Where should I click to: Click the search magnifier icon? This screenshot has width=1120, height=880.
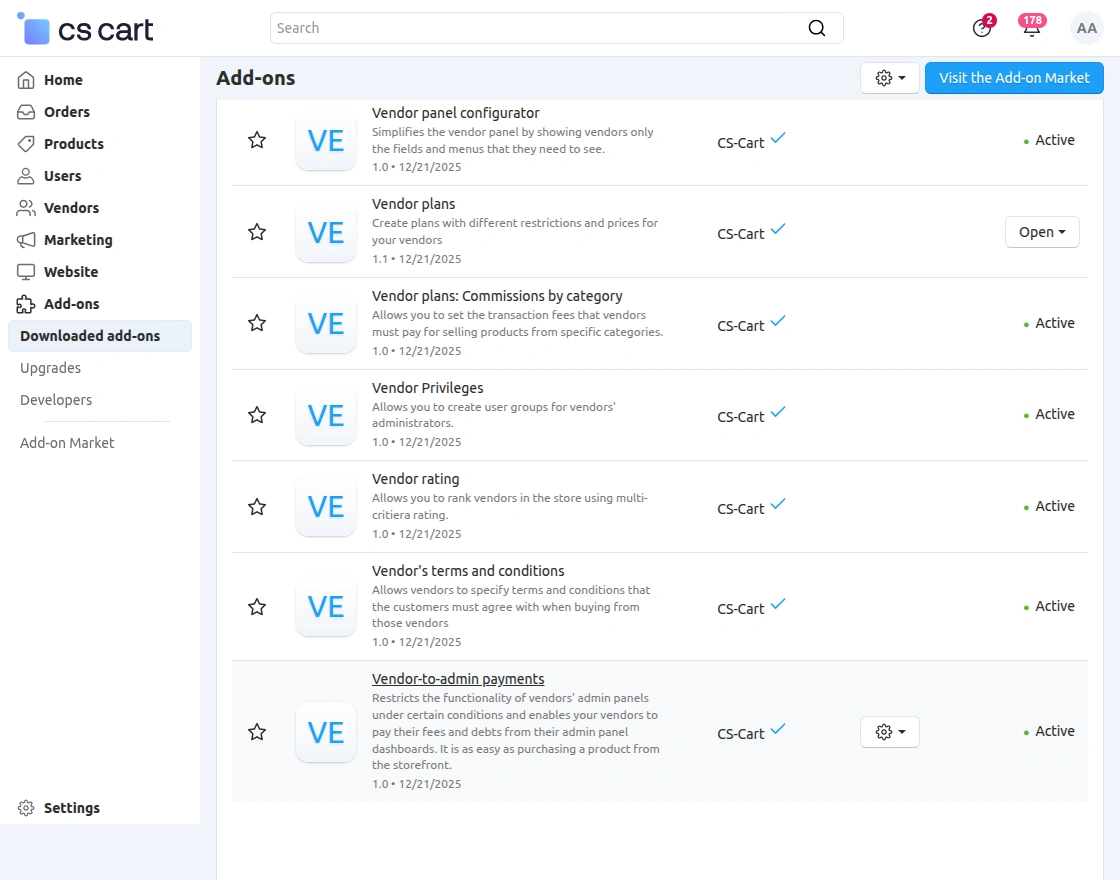click(x=817, y=28)
